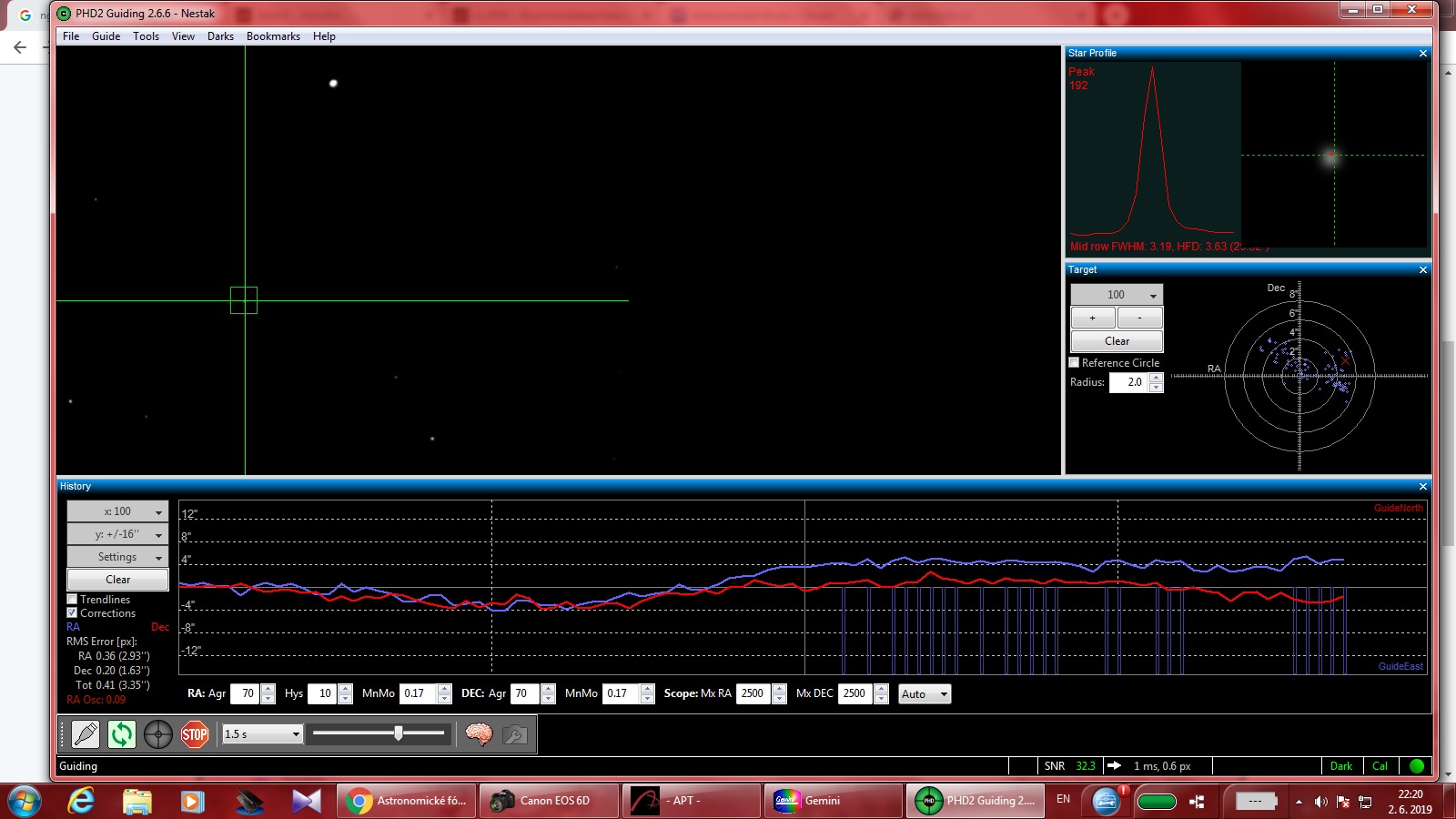This screenshot has width=1456, height=819.
Task: Click the gamma slider handle
Action: (399, 733)
